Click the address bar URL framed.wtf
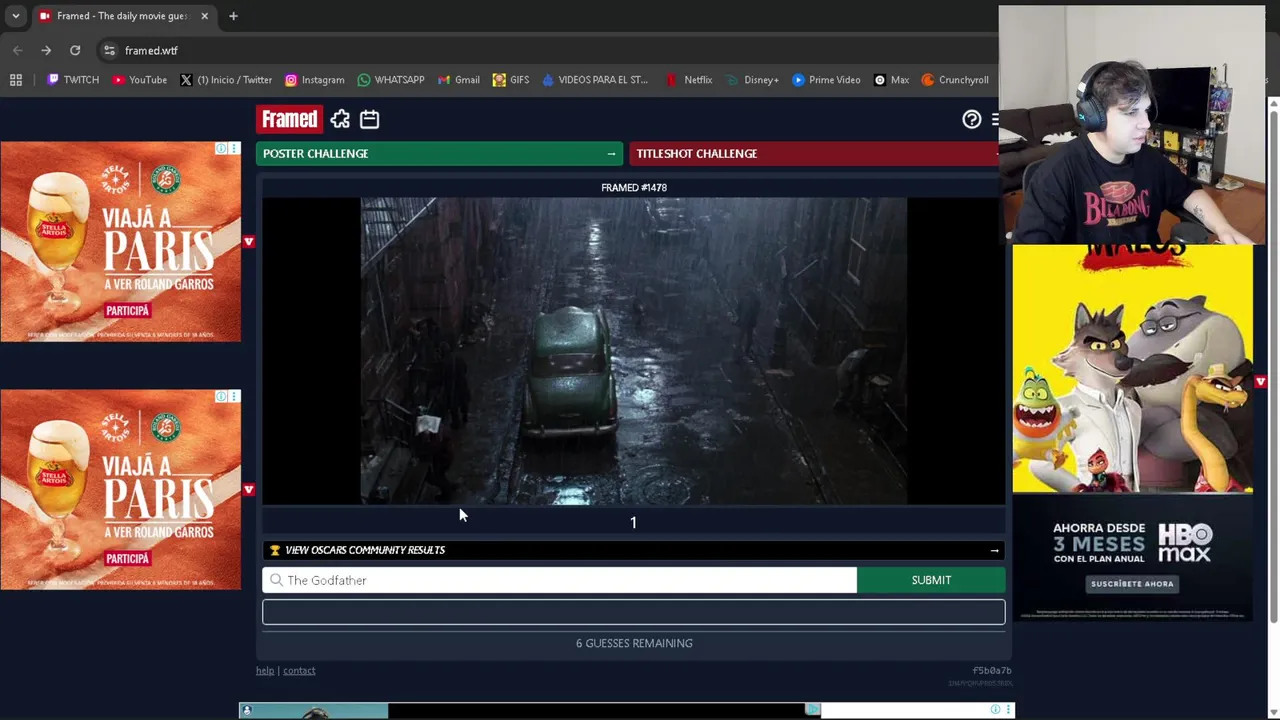The image size is (1280, 720). [x=151, y=50]
